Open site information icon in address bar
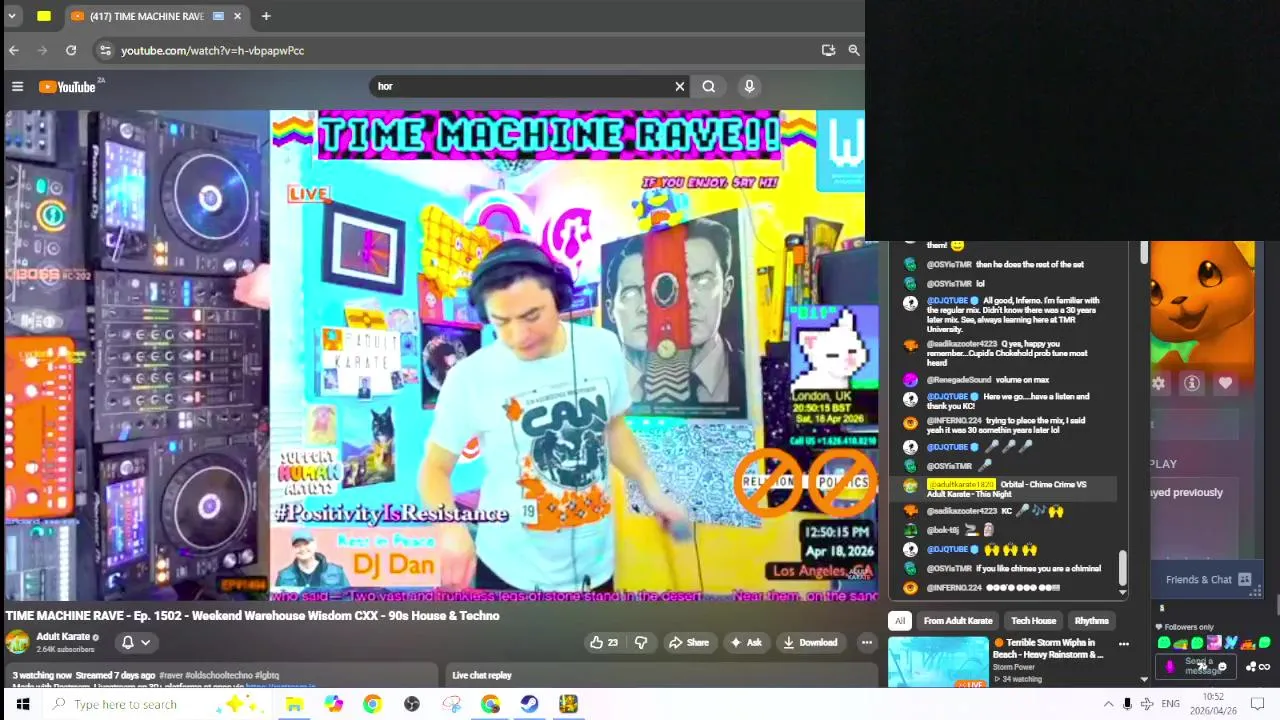 105,50
